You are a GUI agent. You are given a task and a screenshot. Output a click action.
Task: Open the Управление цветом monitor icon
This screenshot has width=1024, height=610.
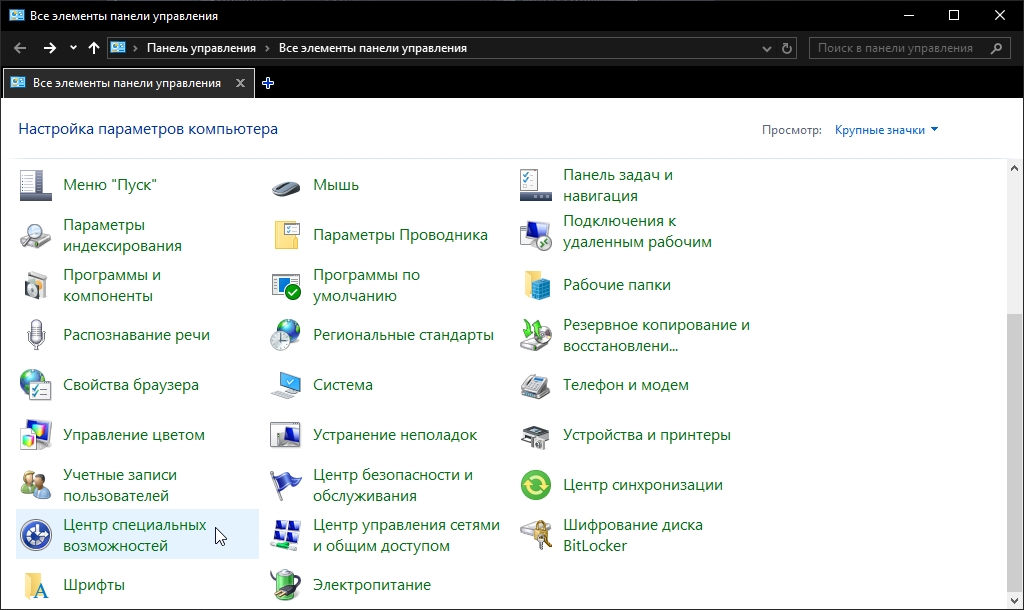[37, 436]
